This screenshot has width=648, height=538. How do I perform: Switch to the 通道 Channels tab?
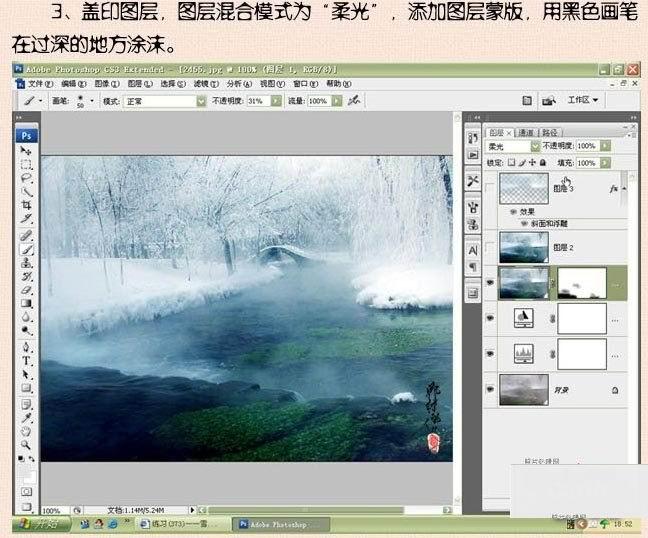[x=526, y=133]
